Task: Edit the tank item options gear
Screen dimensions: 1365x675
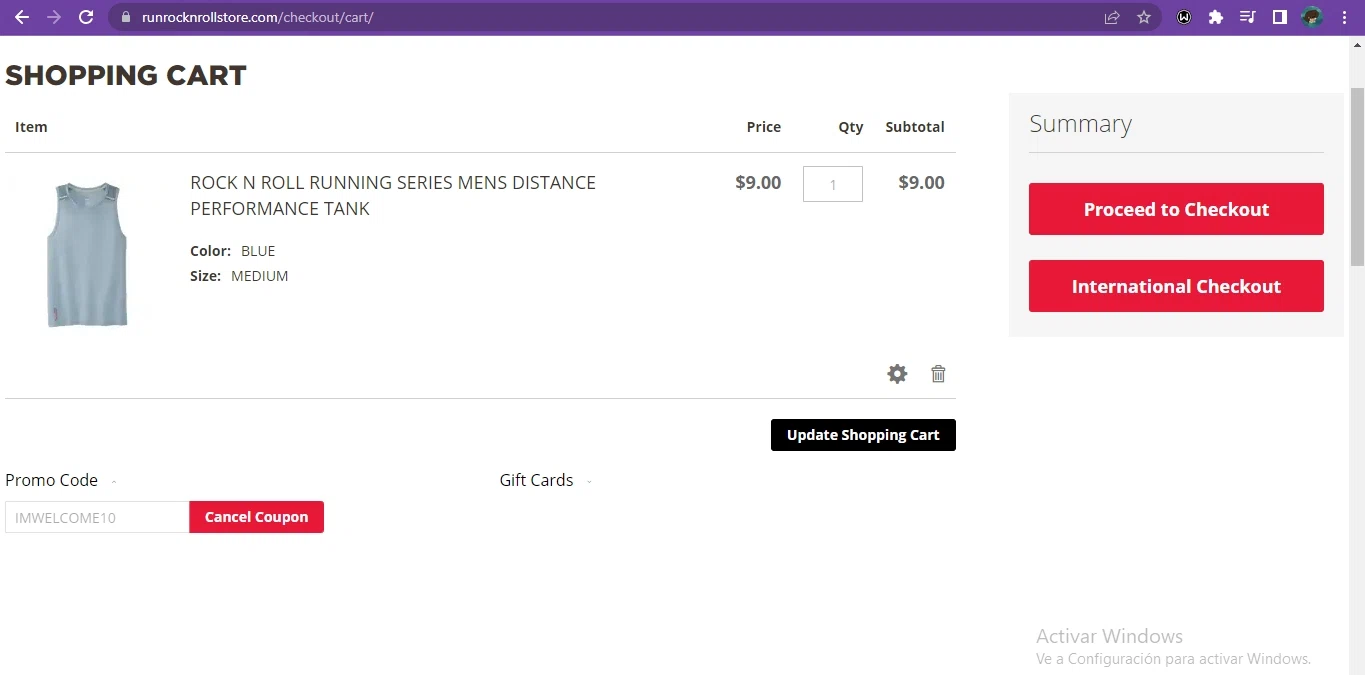Action: click(897, 374)
